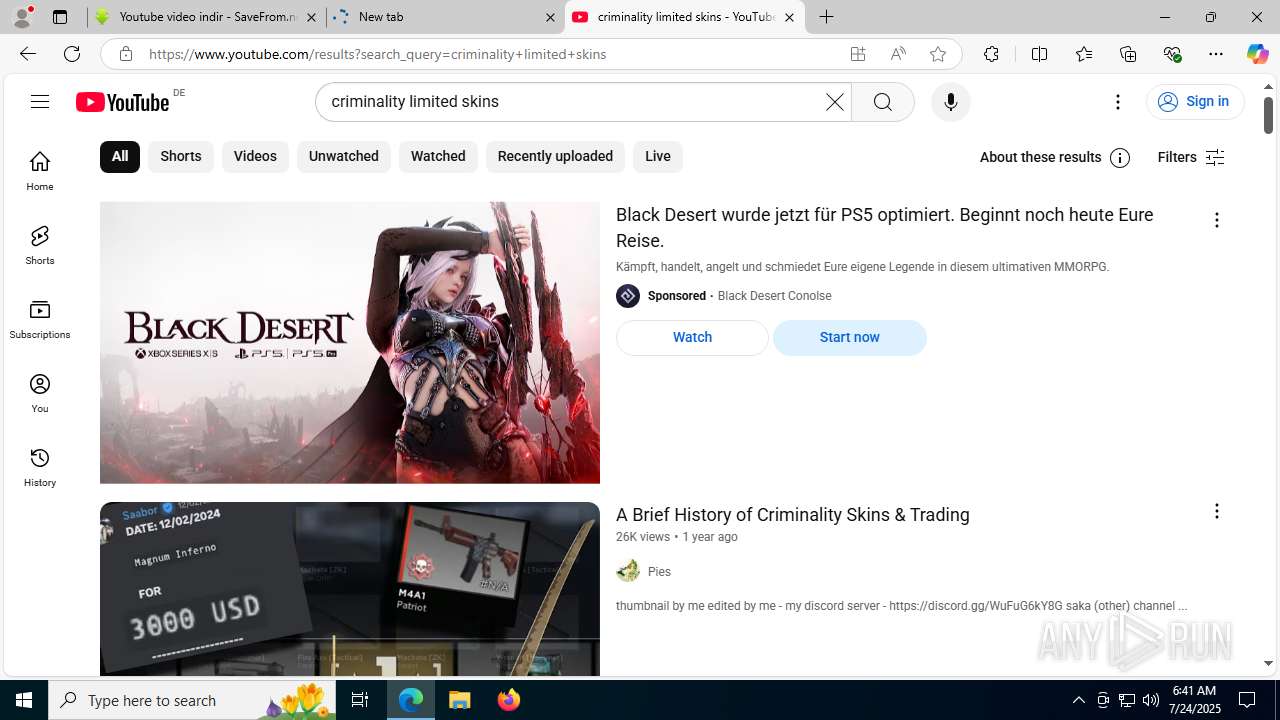
Task: Open Subscriptions in the sidebar
Action: tap(40, 319)
